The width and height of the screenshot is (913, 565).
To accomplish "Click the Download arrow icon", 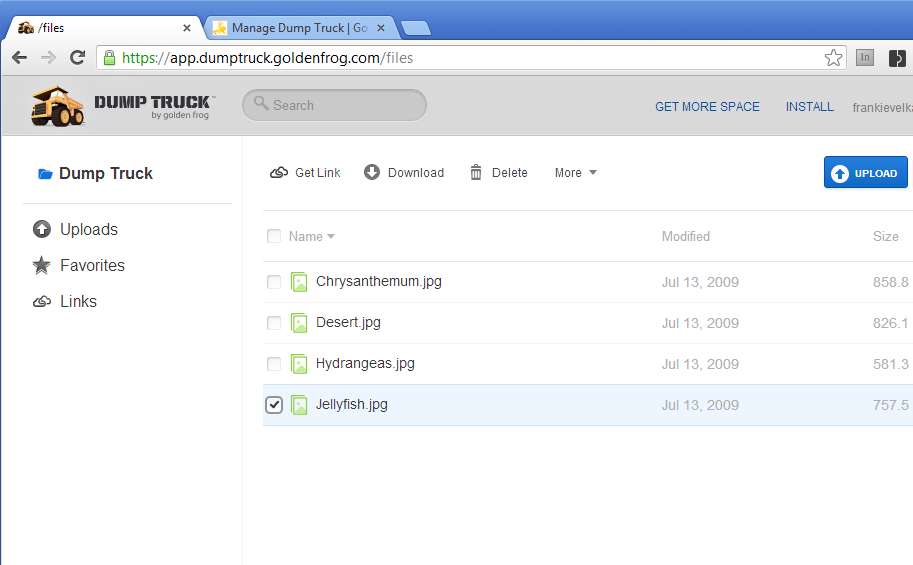I will coord(371,172).
